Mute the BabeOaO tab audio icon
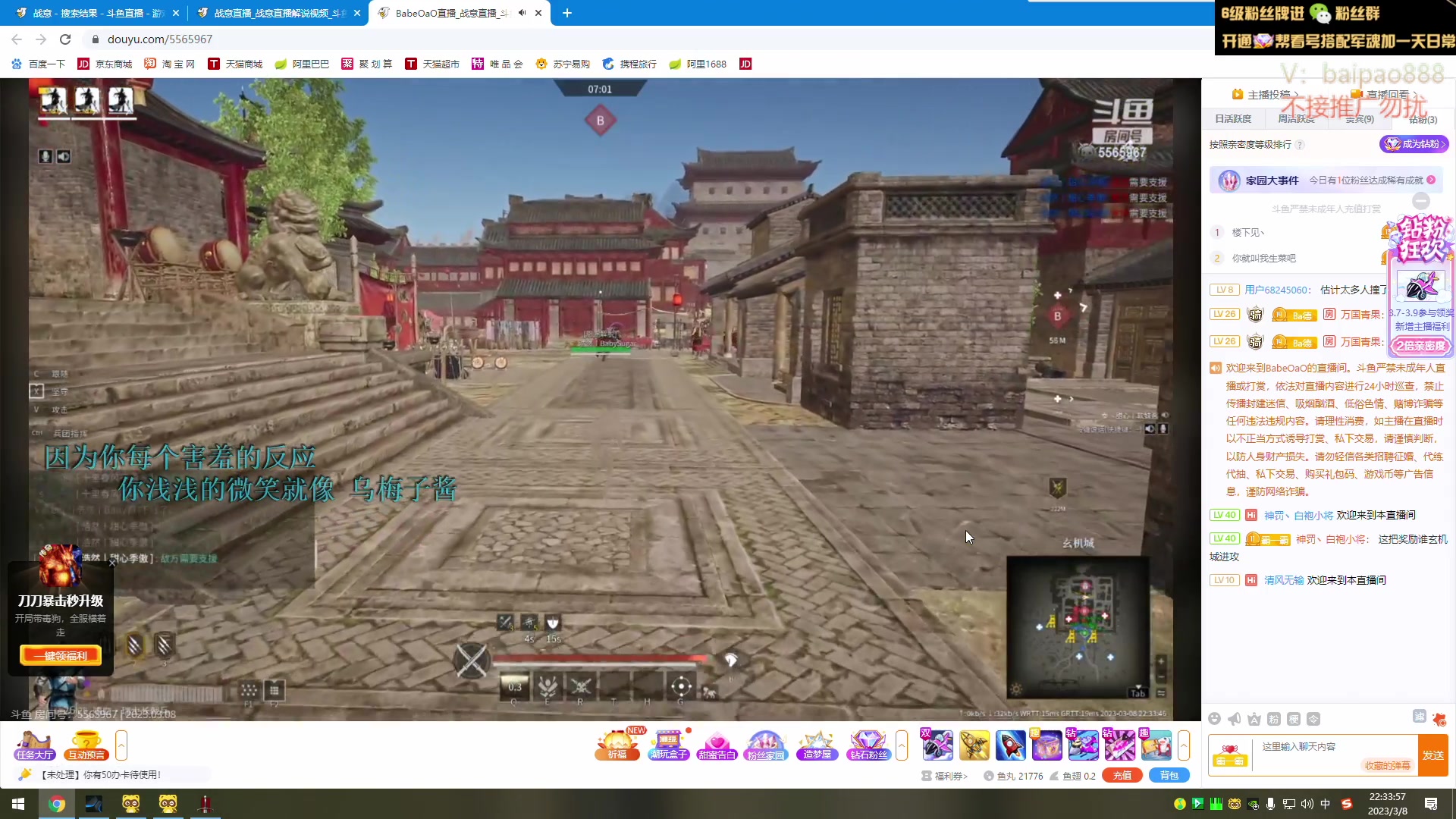This screenshot has width=1456, height=819. [x=522, y=13]
